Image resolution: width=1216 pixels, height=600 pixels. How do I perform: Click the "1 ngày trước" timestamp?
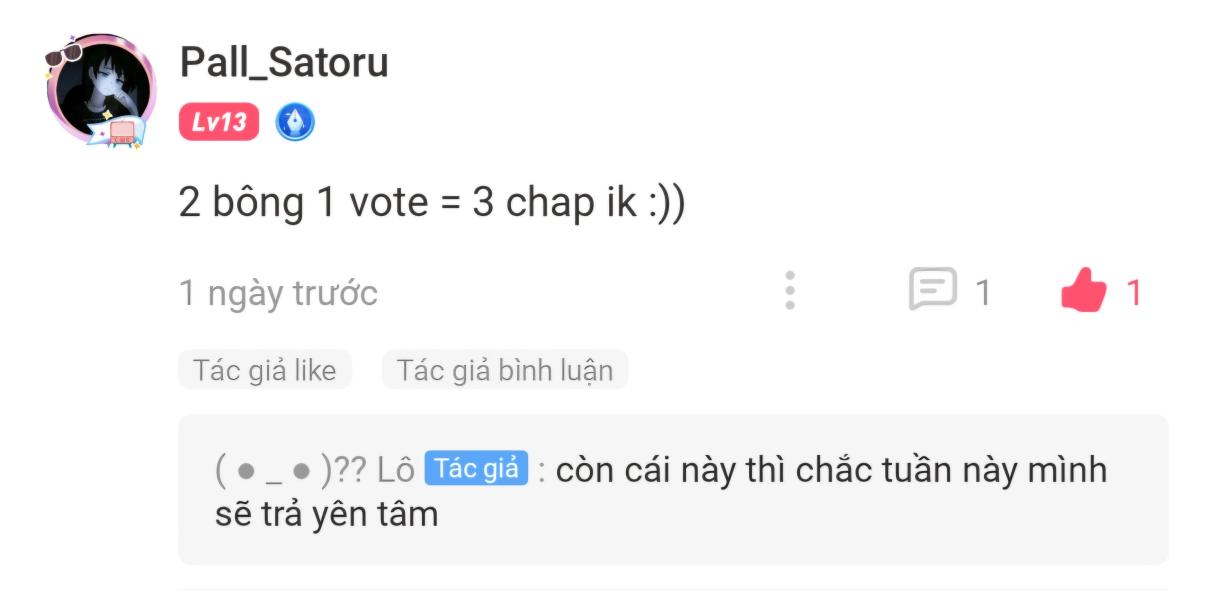coord(278,293)
